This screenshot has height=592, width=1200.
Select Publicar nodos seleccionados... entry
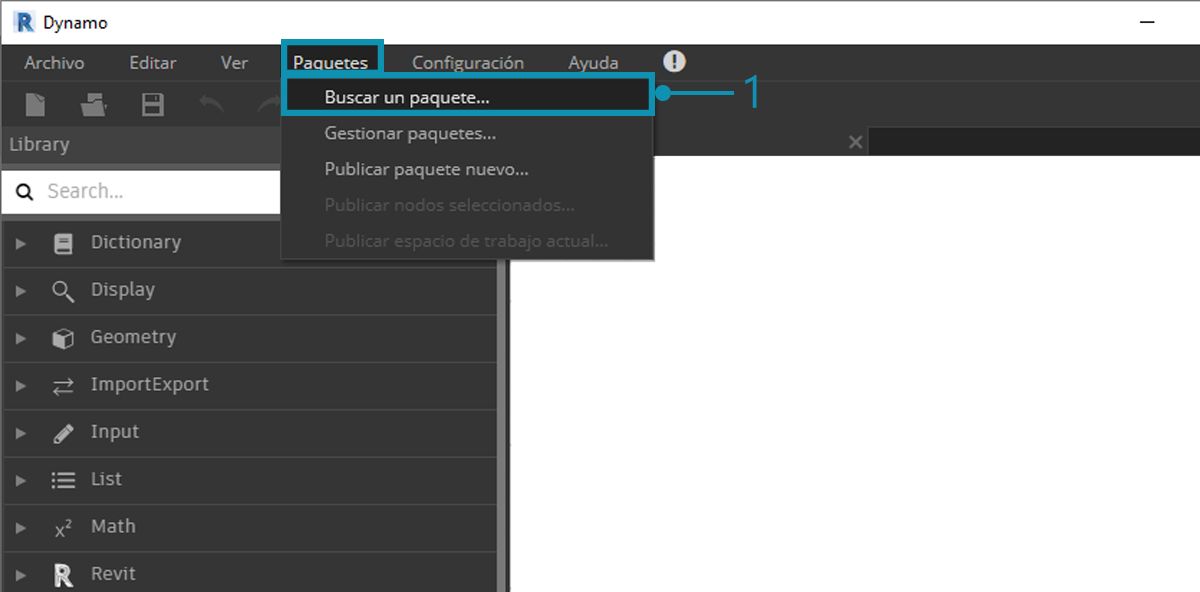coord(468,205)
